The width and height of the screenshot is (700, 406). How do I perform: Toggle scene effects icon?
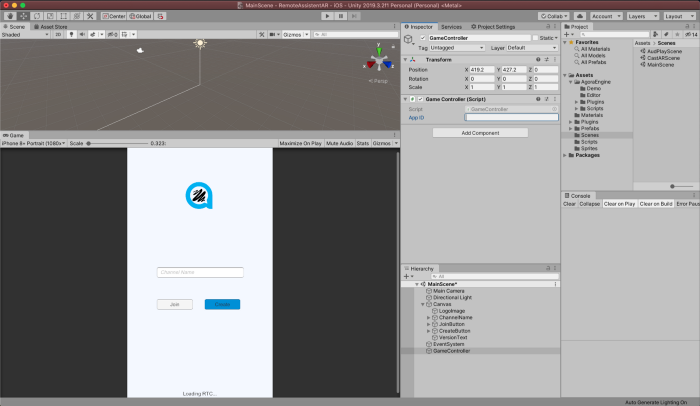[x=93, y=34]
